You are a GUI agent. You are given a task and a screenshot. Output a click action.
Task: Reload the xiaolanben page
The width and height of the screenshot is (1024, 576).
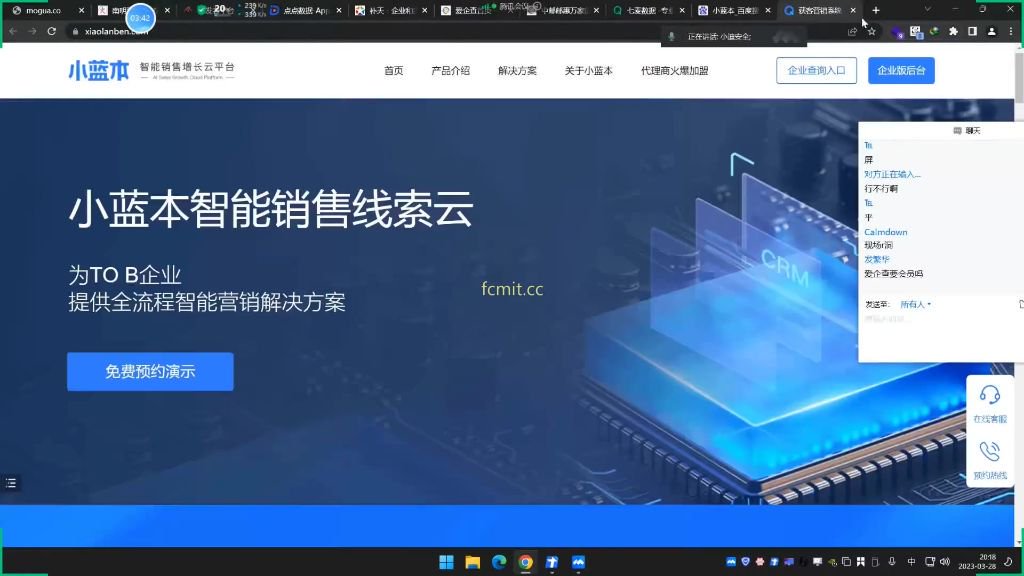[x=52, y=31]
